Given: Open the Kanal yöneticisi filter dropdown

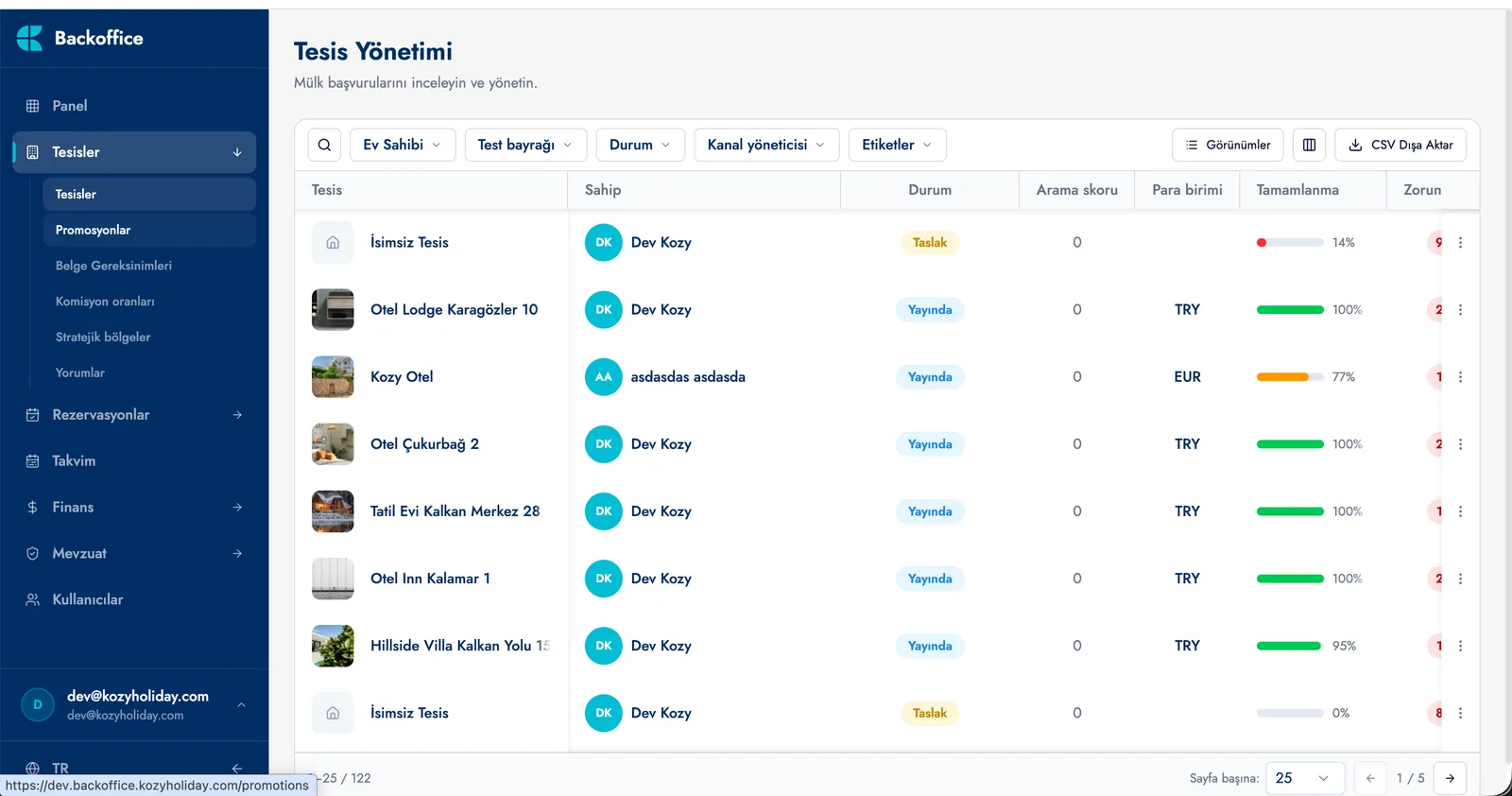Looking at the screenshot, I should click(766, 145).
